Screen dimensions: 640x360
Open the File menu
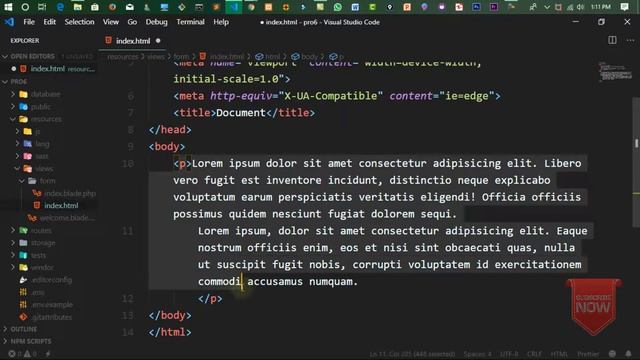click(29, 22)
